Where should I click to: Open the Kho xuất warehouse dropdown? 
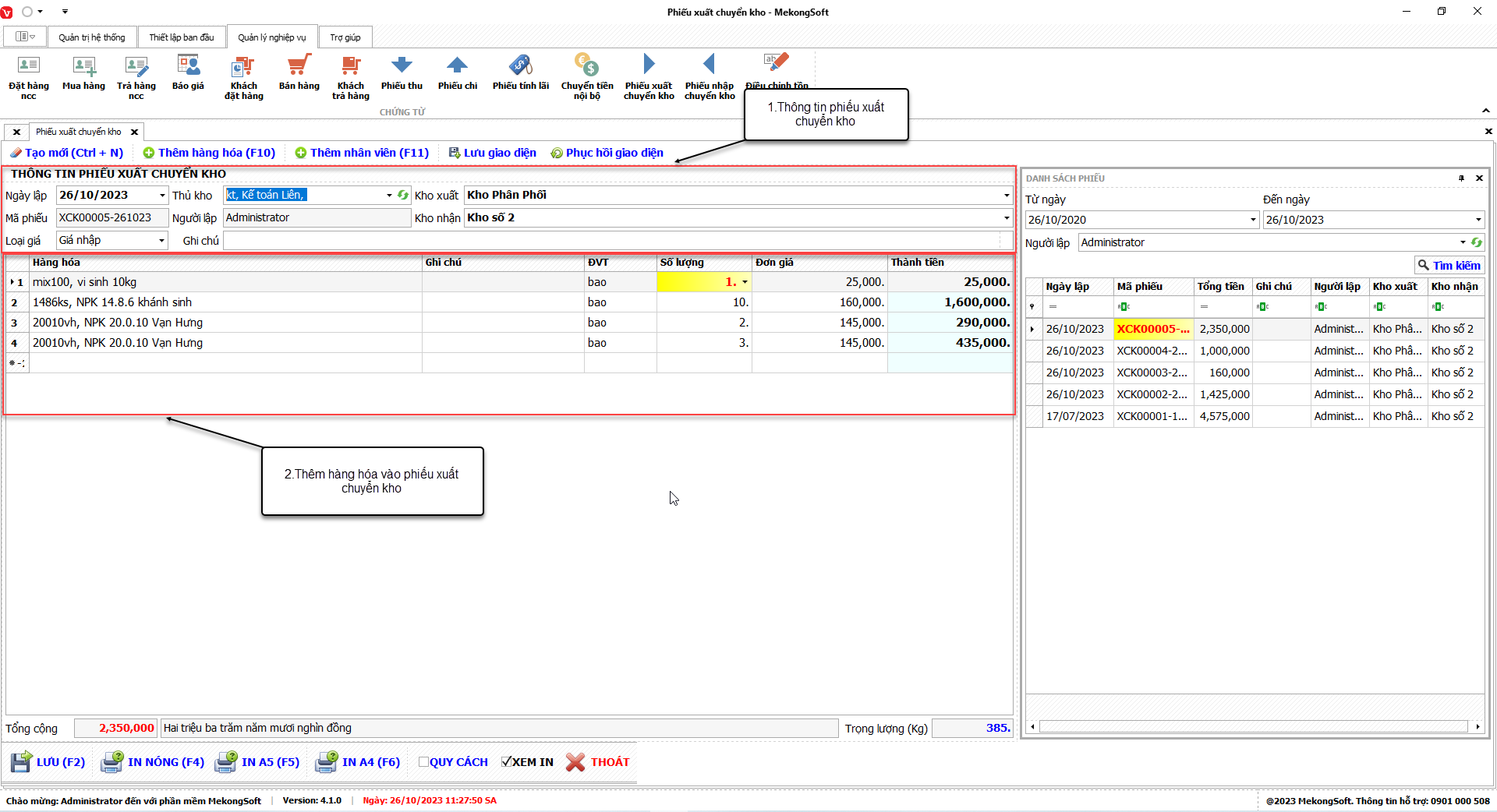1006,196
